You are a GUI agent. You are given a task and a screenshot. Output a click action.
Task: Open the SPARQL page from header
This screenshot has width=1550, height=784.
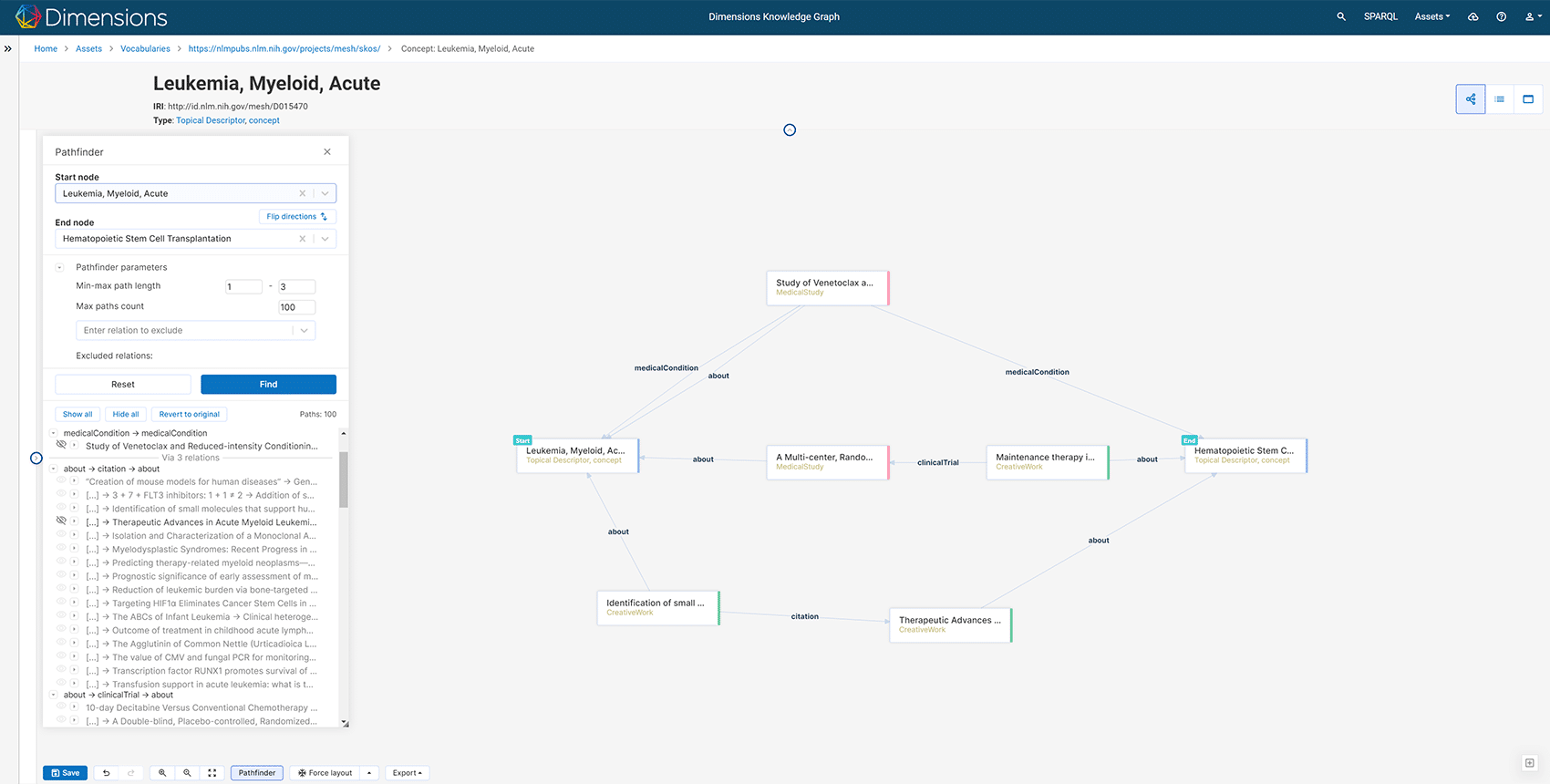point(1380,16)
